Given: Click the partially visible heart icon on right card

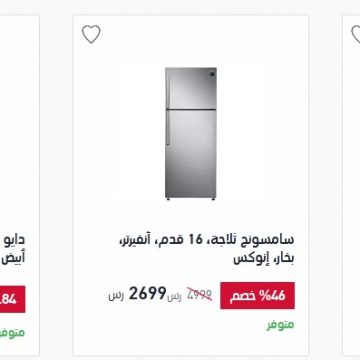Looking at the screenshot, I should point(356,34).
